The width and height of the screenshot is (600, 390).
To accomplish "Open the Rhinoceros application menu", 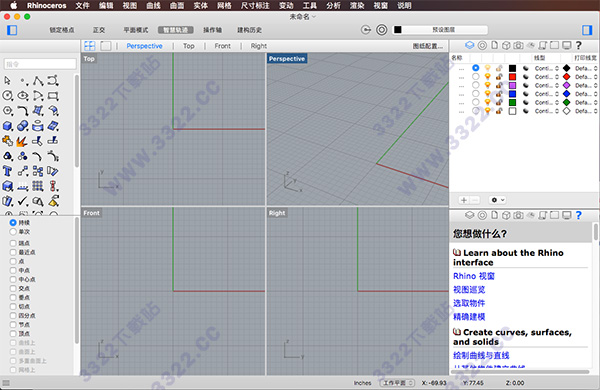I will click(47, 5).
